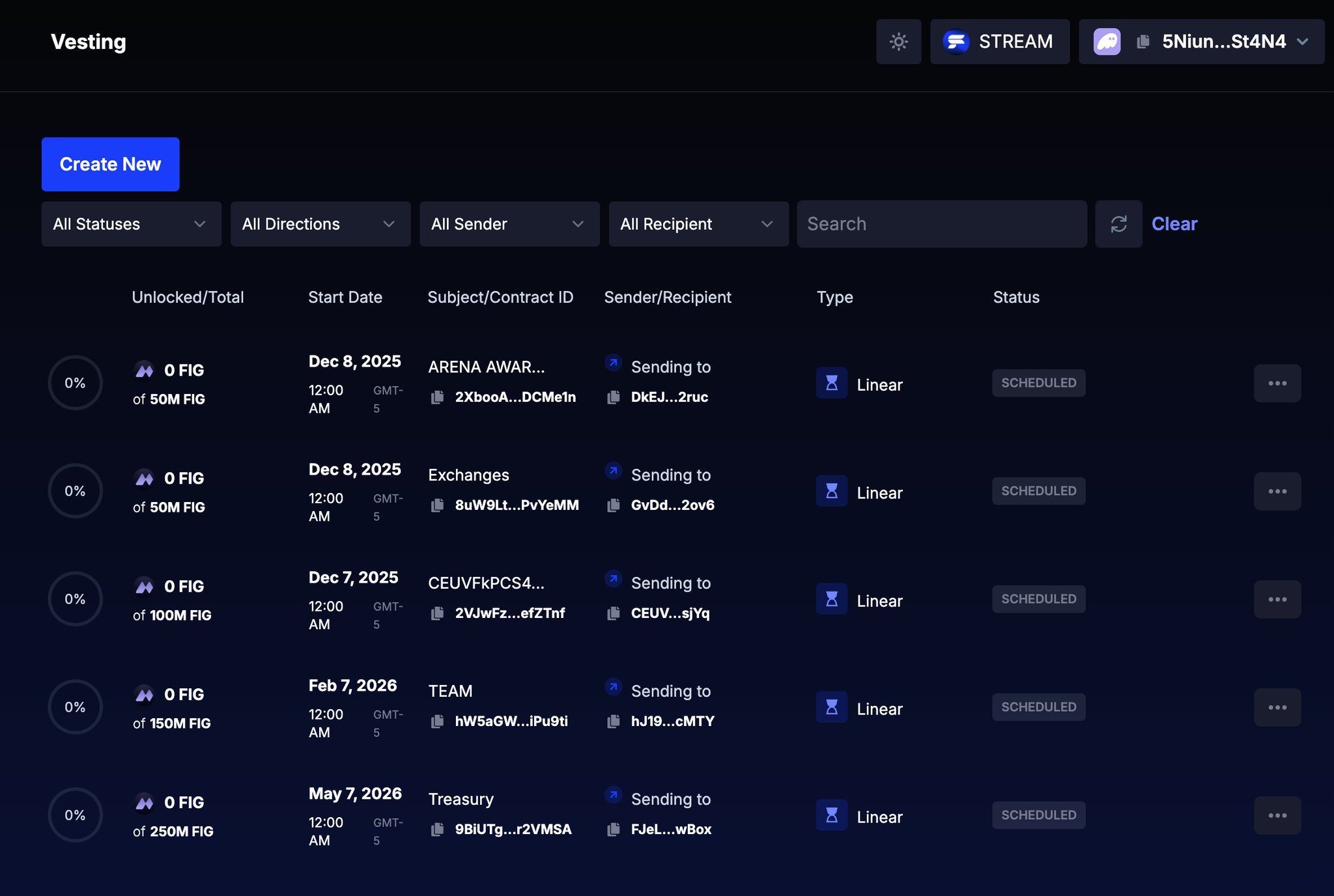Open the wallet account menu 5Niun...St4N4
The image size is (1334, 896).
pos(1223,42)
